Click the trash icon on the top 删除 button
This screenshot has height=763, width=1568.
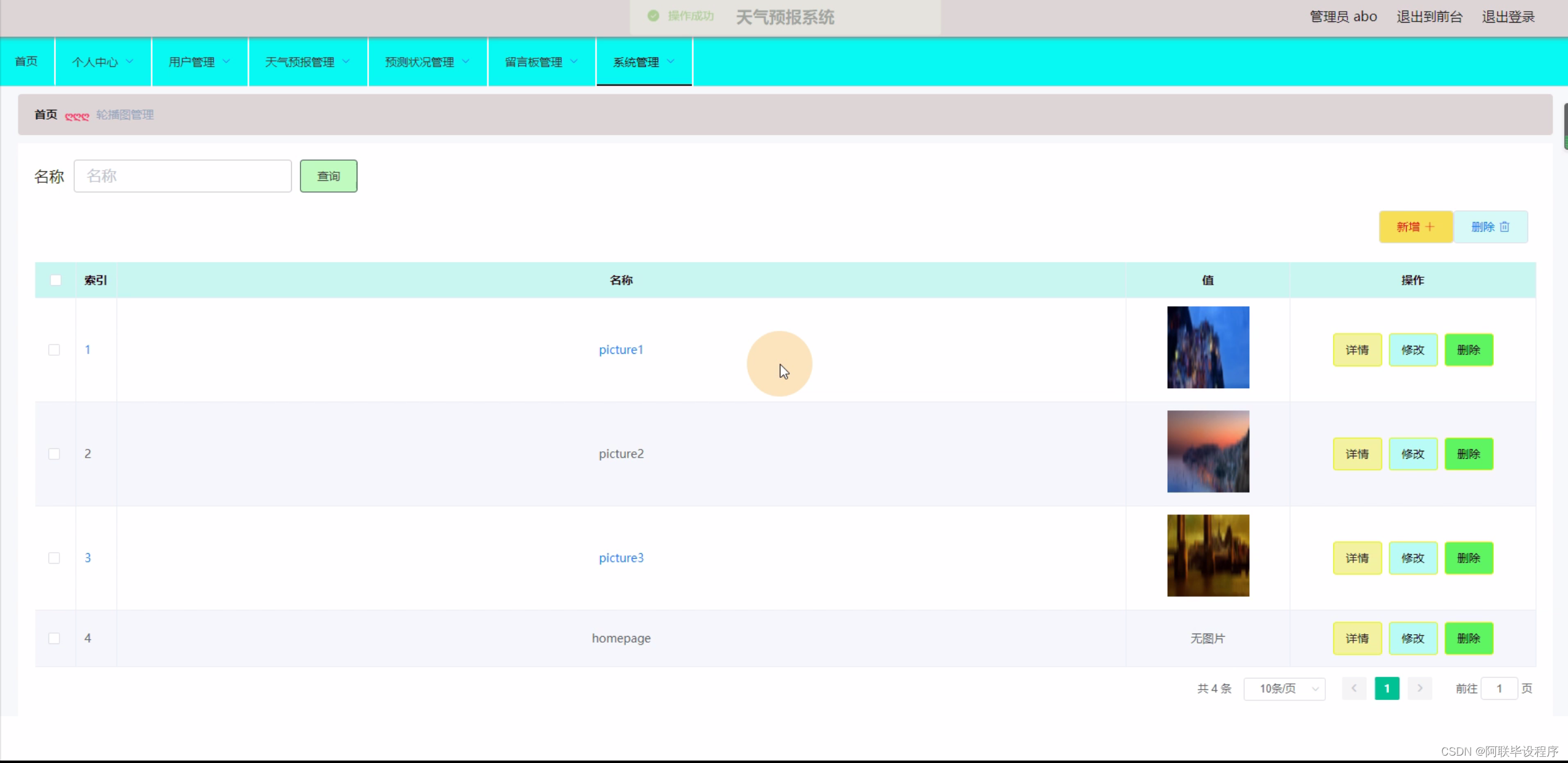(x=1504, y=227)
